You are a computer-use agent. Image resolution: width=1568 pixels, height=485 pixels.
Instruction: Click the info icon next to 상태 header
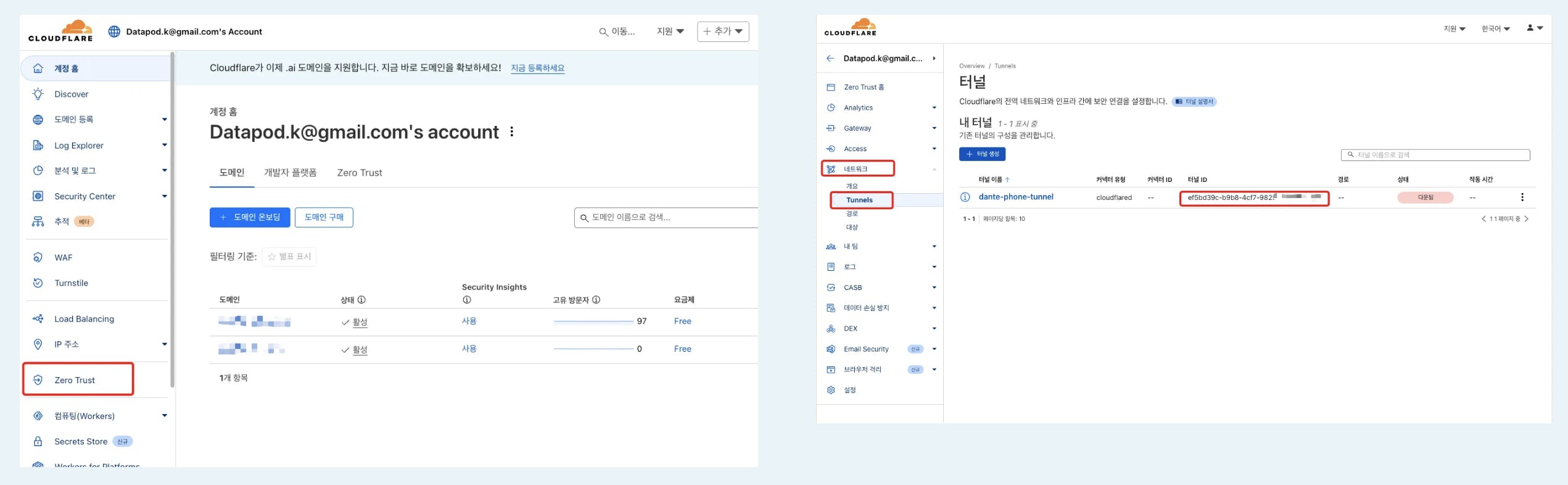point(361,300)
